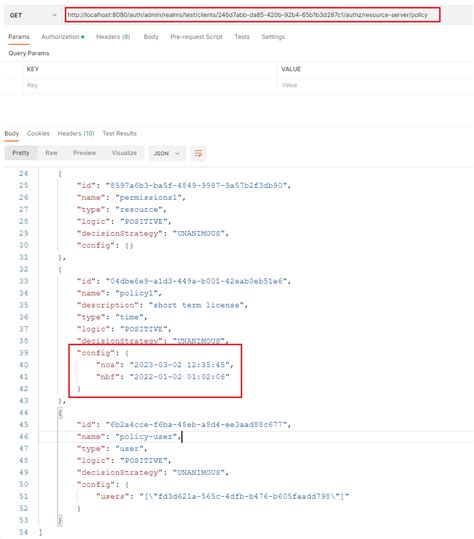Click line number 24 in the gutter

pos(23,174)
